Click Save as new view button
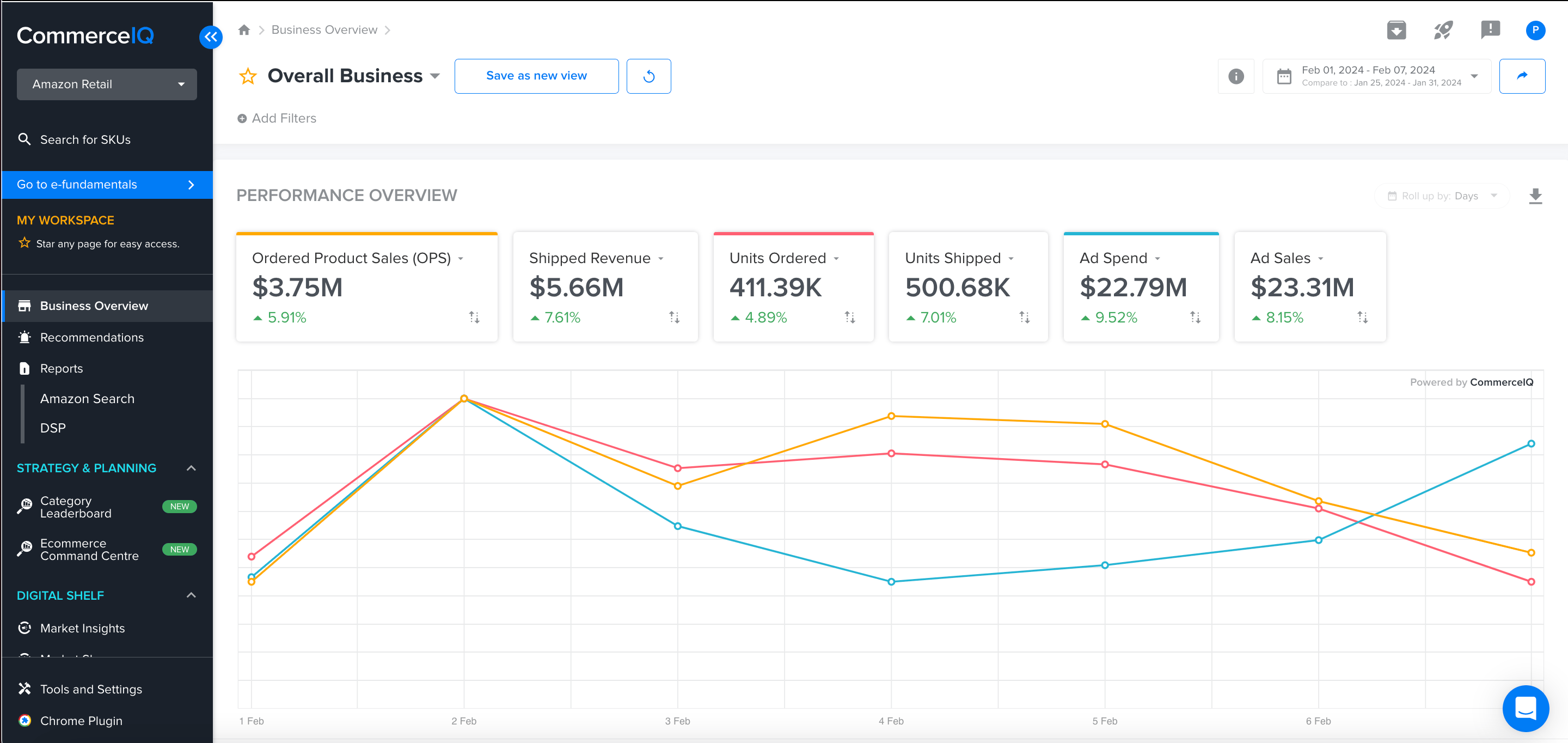Image resolution: width=1568 pixels, height=743 pixels. click(536, 76)
